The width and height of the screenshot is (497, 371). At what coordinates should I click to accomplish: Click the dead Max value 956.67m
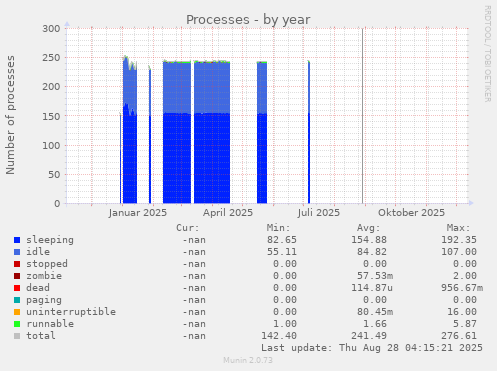coord(462,288)
